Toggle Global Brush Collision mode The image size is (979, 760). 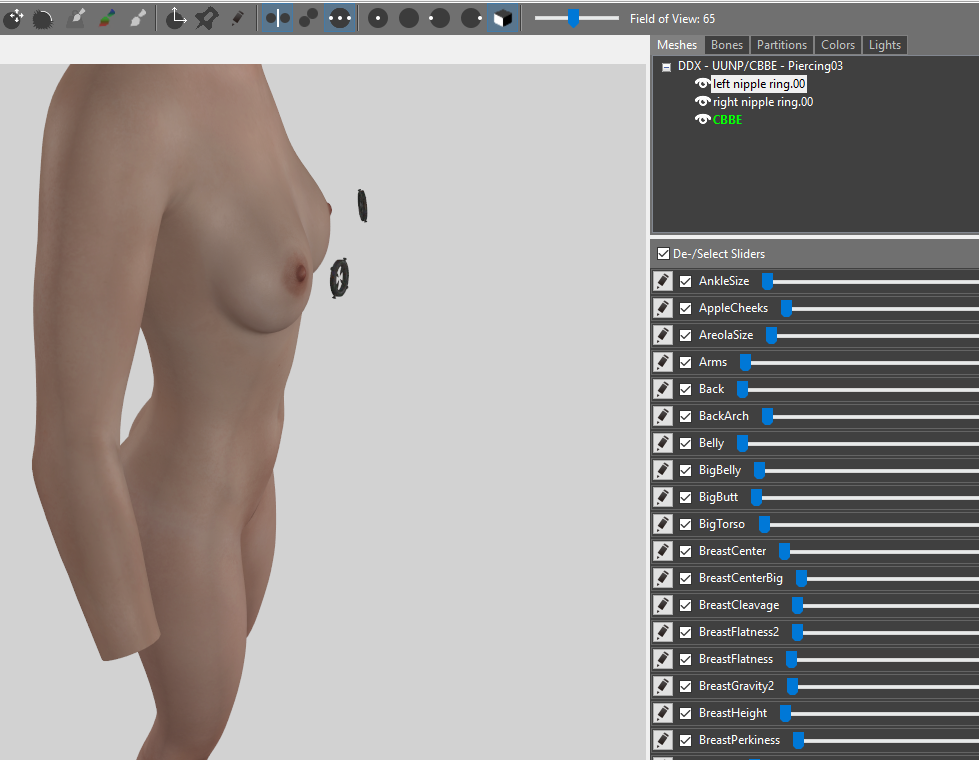coord(340,19)
